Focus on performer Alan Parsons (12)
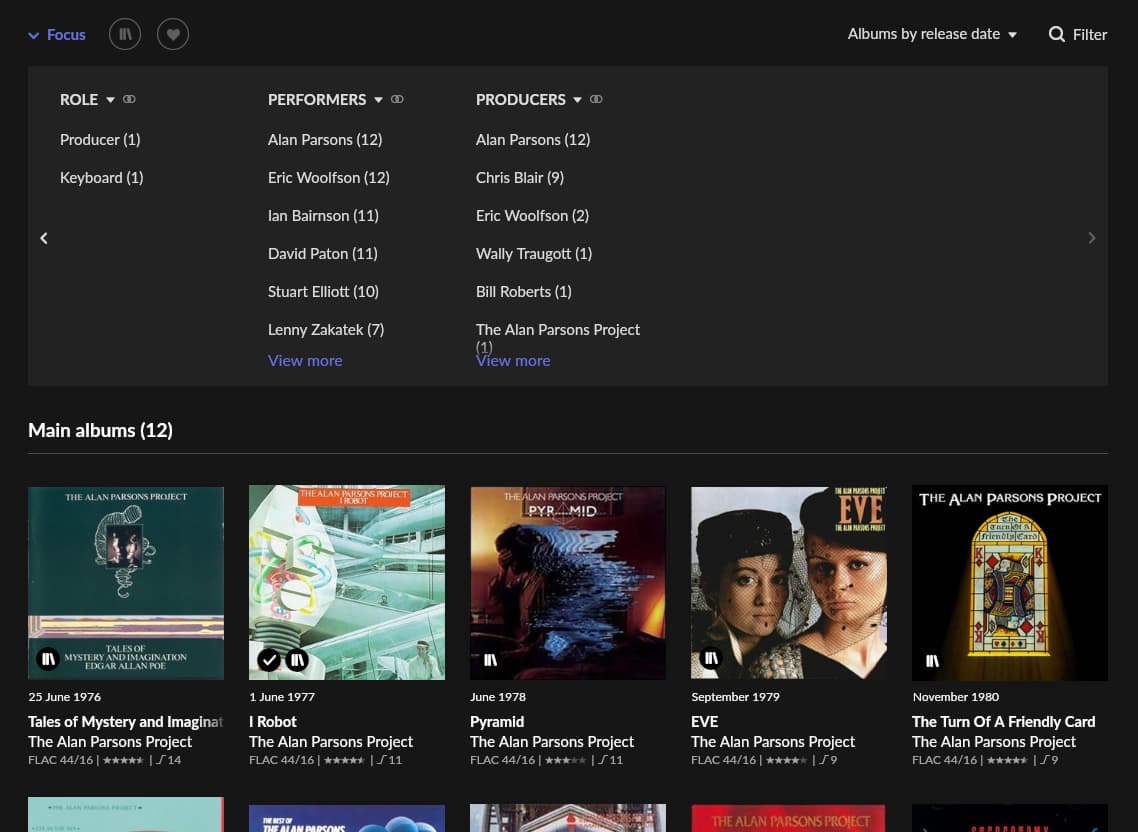Screen dimensions: 1138x832 tap(325, 139)
